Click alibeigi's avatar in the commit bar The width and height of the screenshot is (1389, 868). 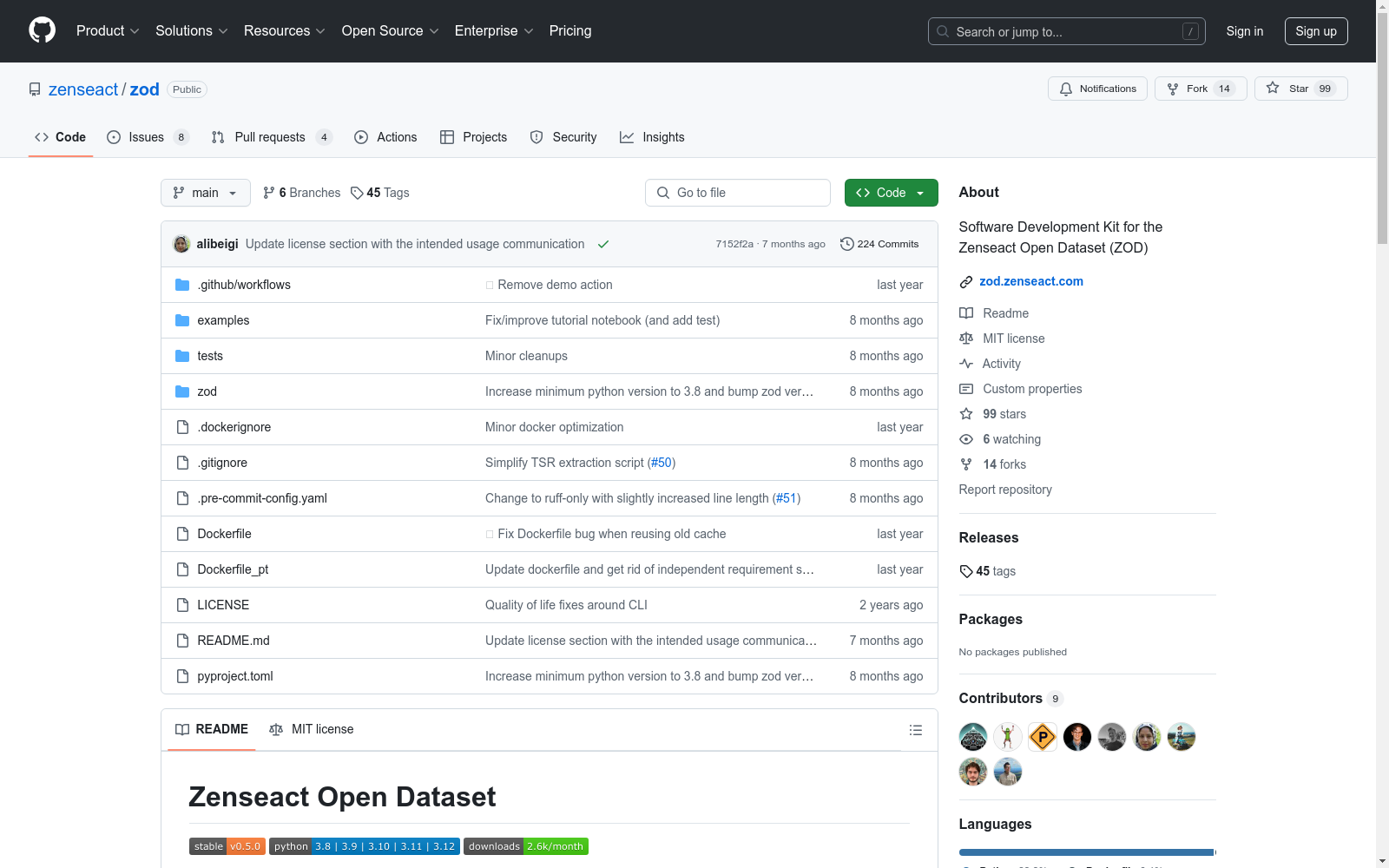pyautogui.click(x=181, y=244)
